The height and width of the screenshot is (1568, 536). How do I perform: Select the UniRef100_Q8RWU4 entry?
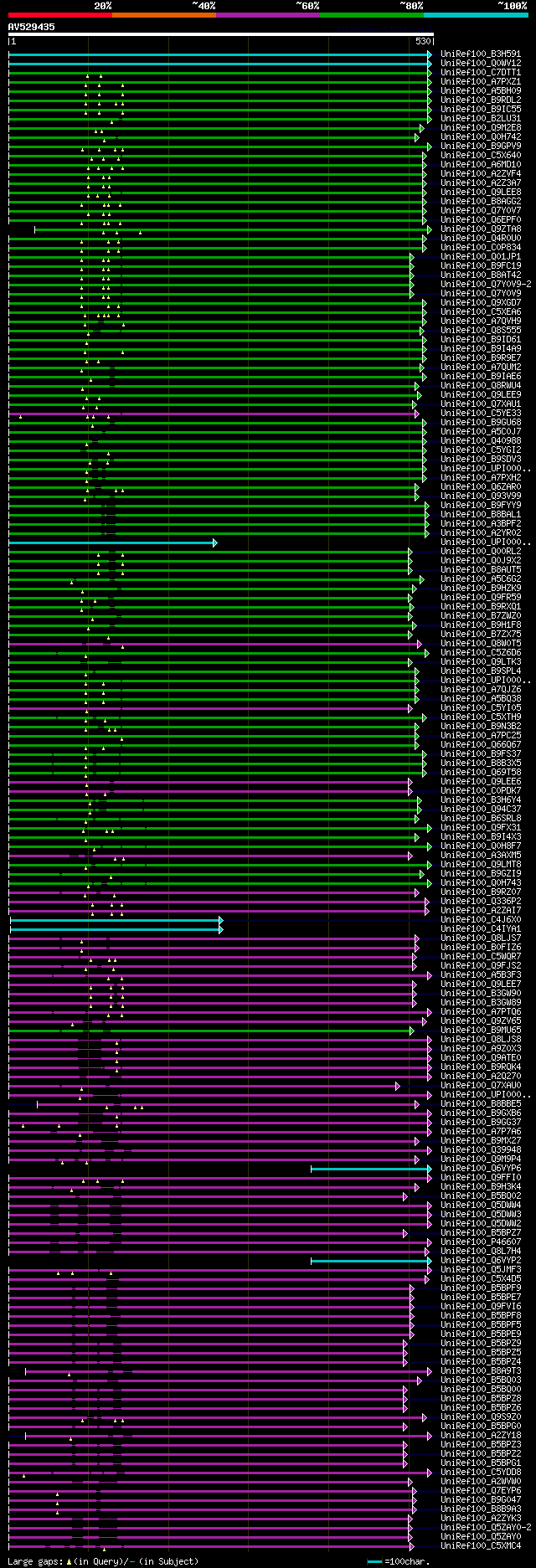click(481, 386)
